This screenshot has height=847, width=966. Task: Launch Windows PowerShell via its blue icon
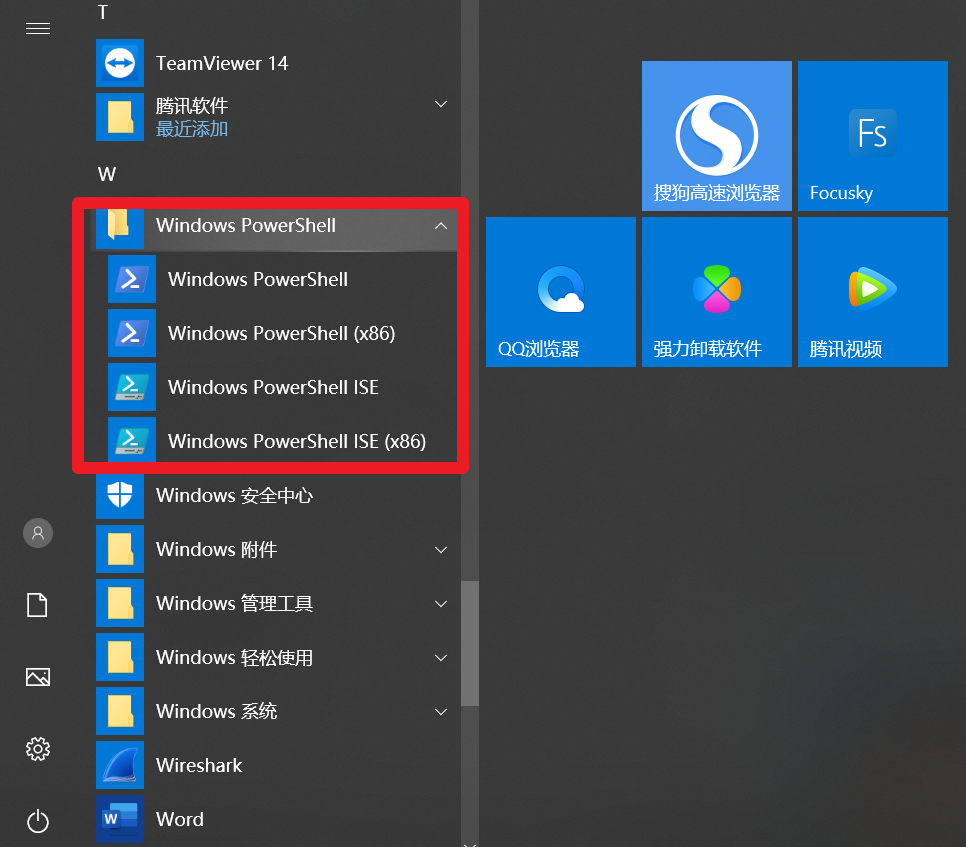[132, 279]
